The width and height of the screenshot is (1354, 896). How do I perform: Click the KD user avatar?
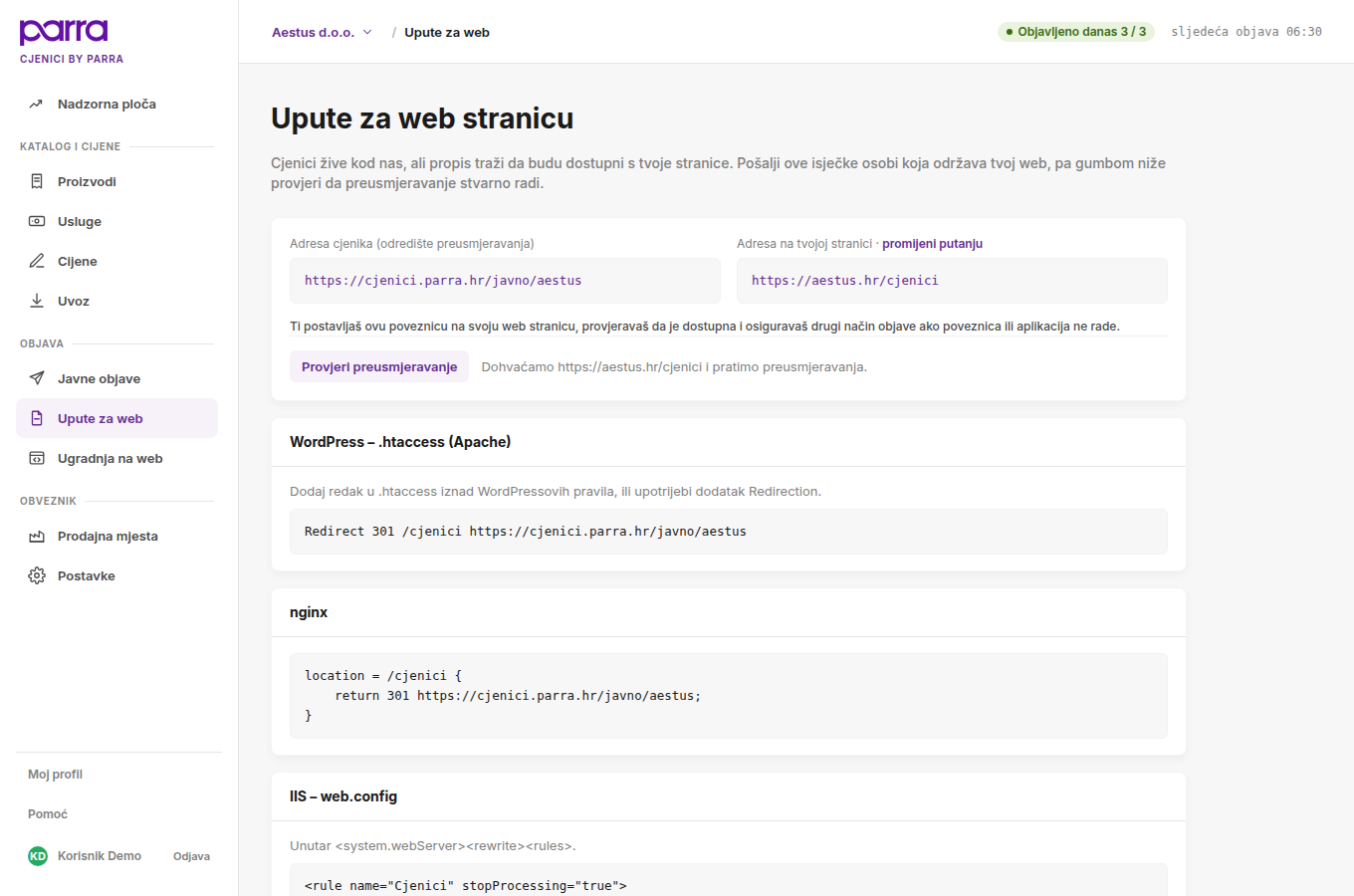(38, 856)
